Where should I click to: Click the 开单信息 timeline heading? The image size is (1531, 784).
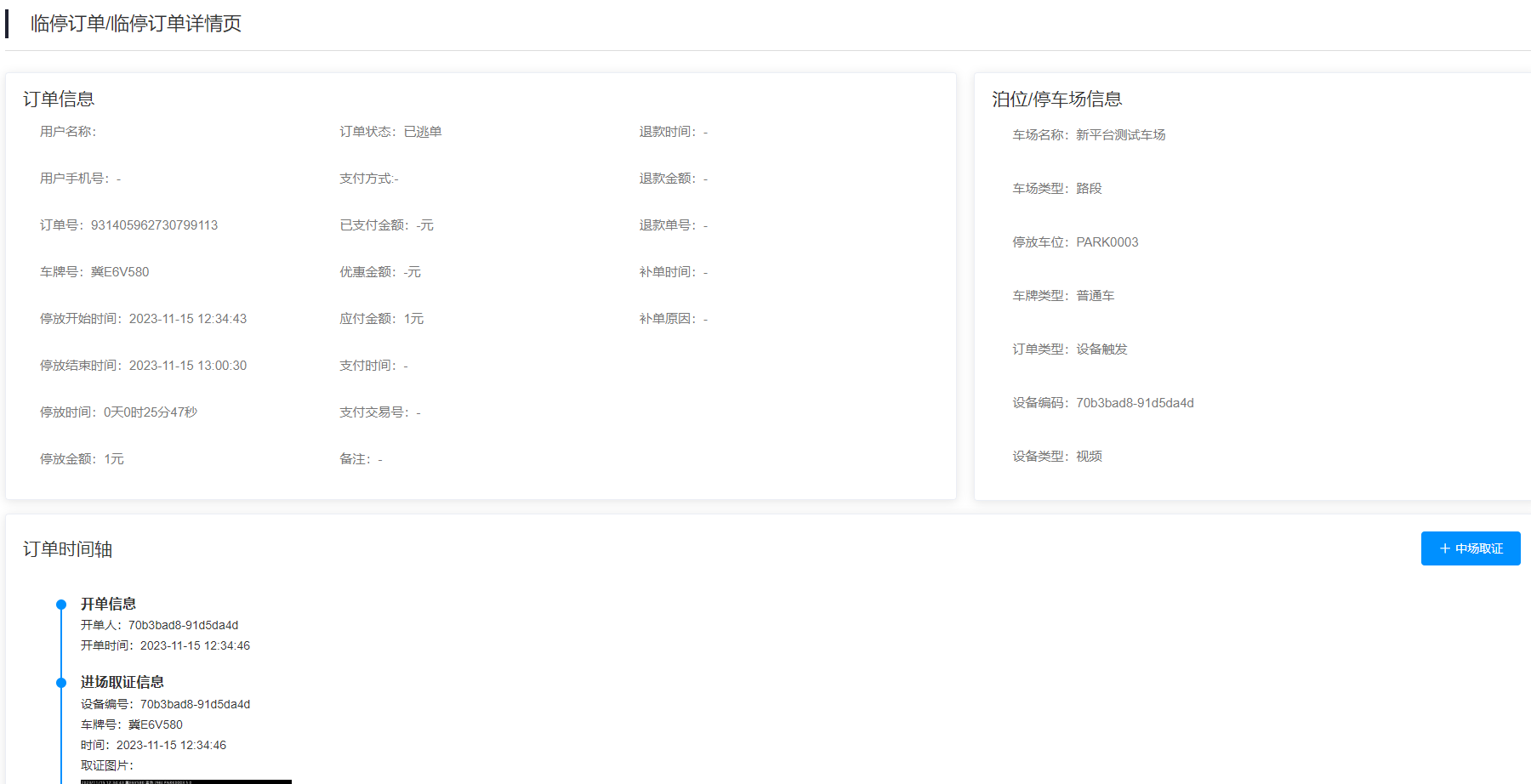[x=108, y=604]
